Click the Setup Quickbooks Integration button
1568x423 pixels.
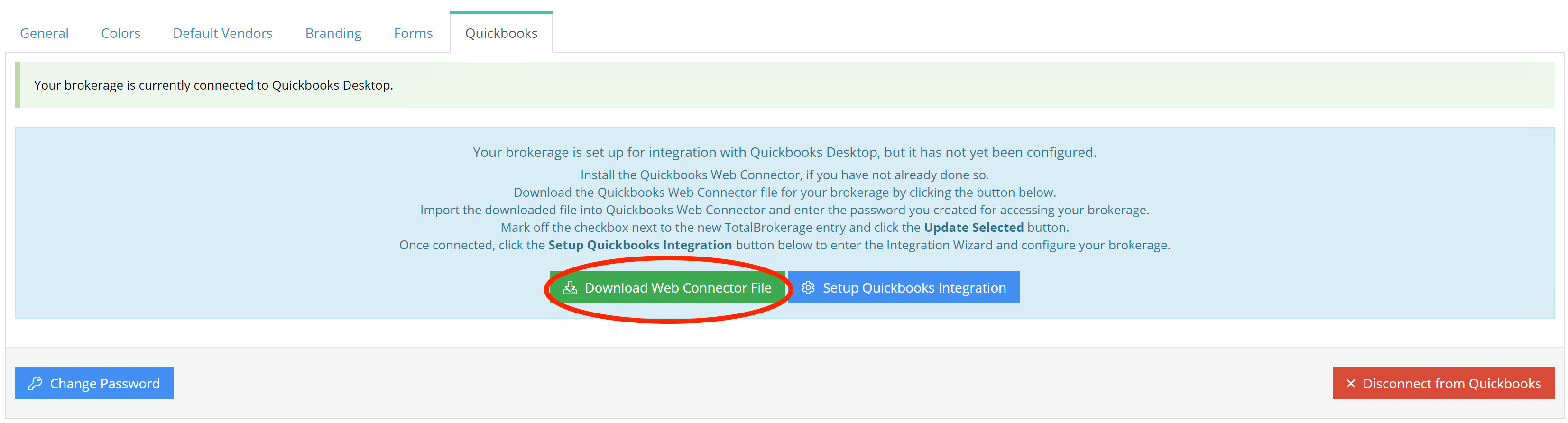[904, 287]
